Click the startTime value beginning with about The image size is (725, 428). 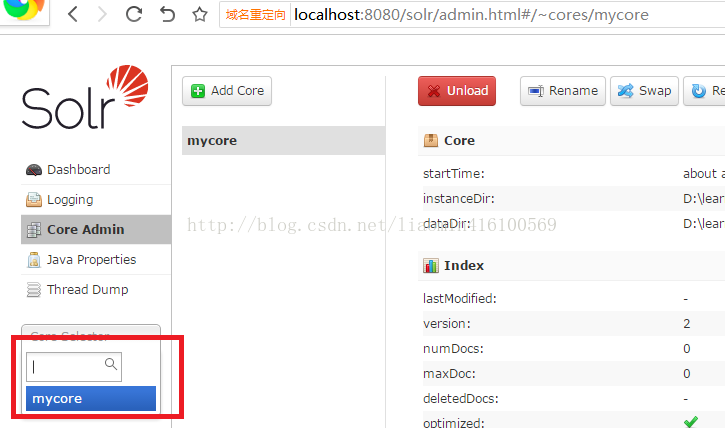click(704, 174)
